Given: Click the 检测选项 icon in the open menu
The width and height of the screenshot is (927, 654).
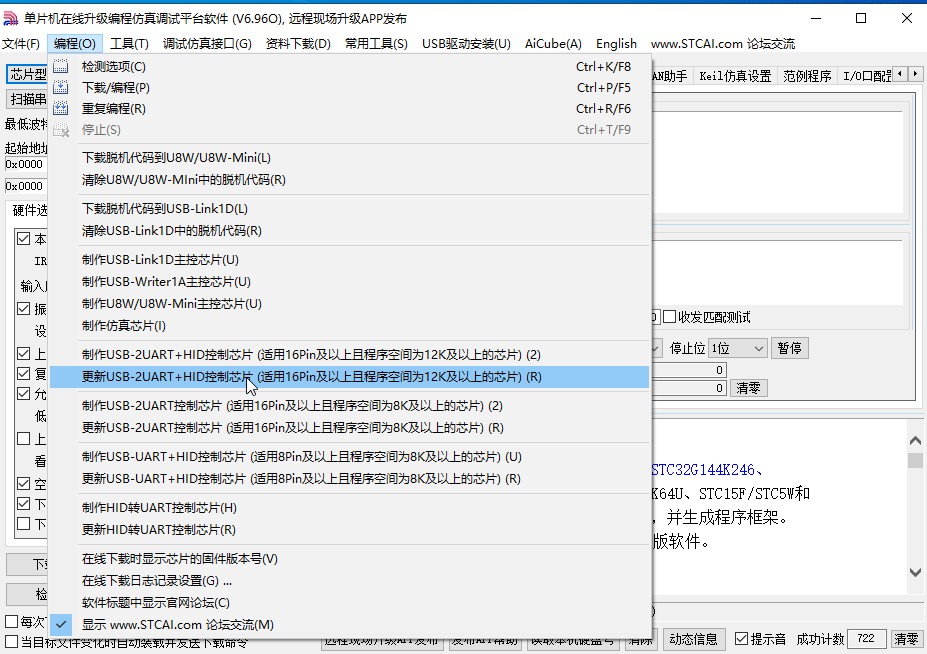Looking at the screenshot, I should pos(63,67).
